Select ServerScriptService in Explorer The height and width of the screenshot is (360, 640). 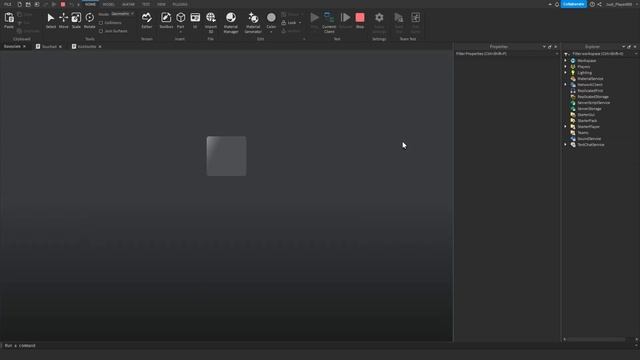click(593, 103)
